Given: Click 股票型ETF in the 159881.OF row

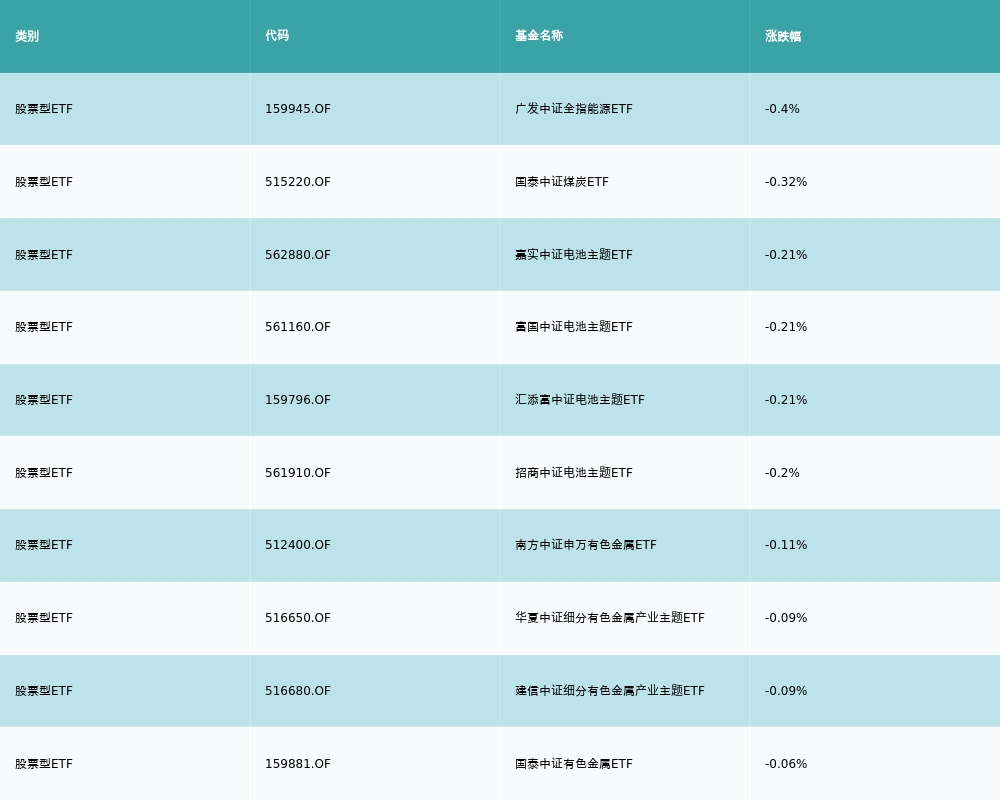Looking at the screenshot, I should point(44,764).
